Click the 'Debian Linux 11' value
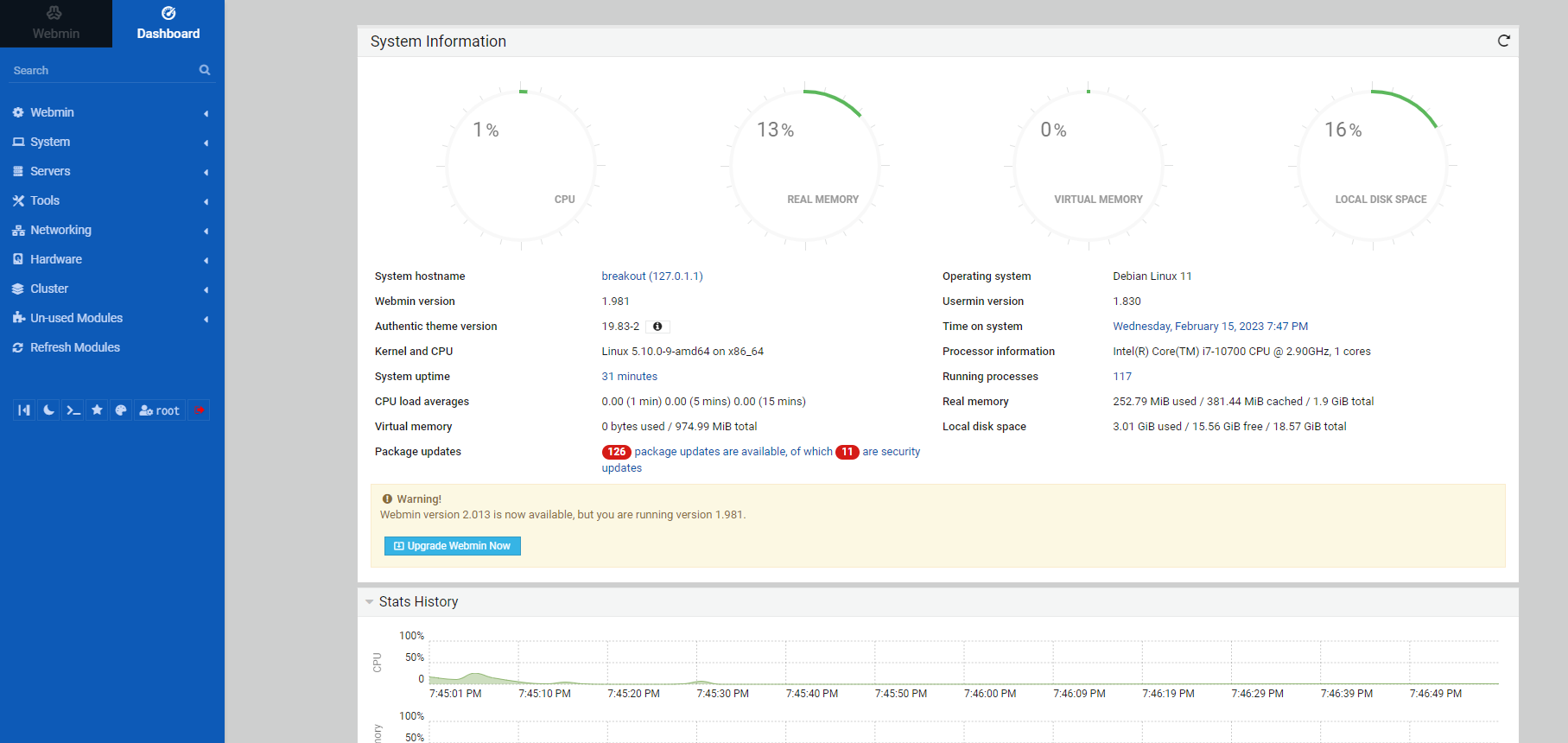Image resolution: width=1568 pixels, height=743 pixels. pyautogui.click(x=1152, y=276)
